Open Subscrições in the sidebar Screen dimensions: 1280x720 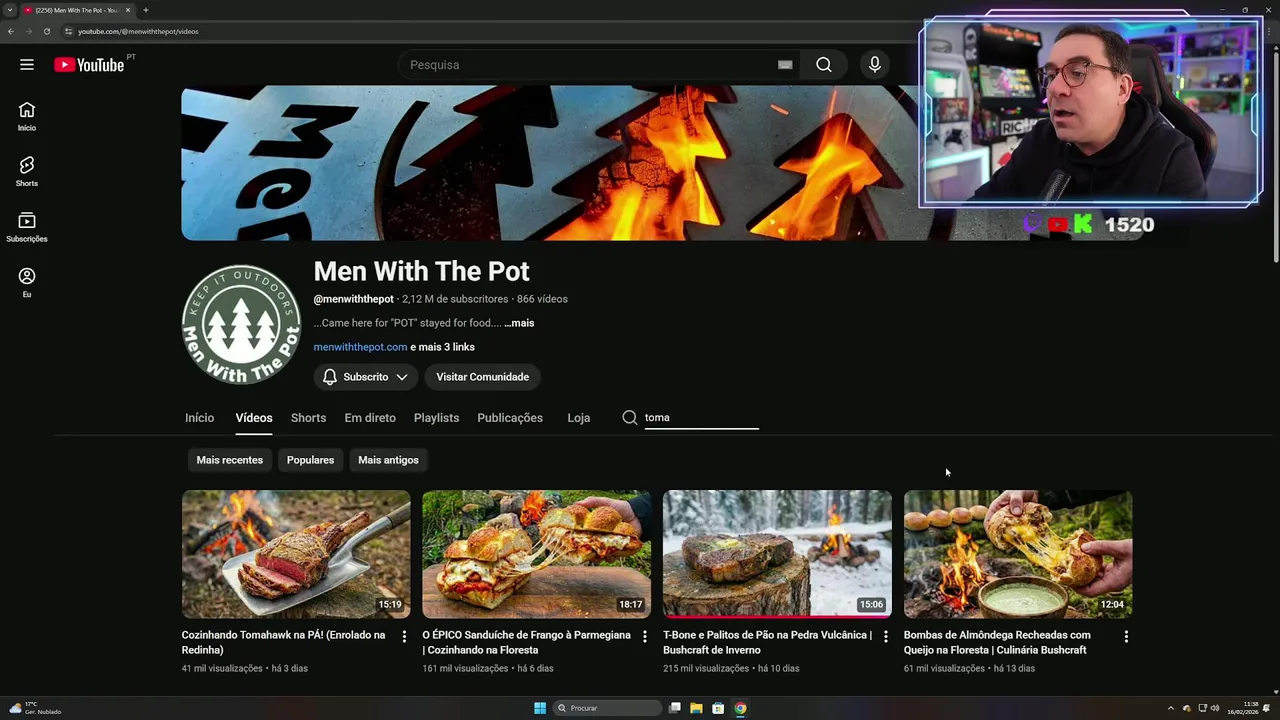[27, 227]
